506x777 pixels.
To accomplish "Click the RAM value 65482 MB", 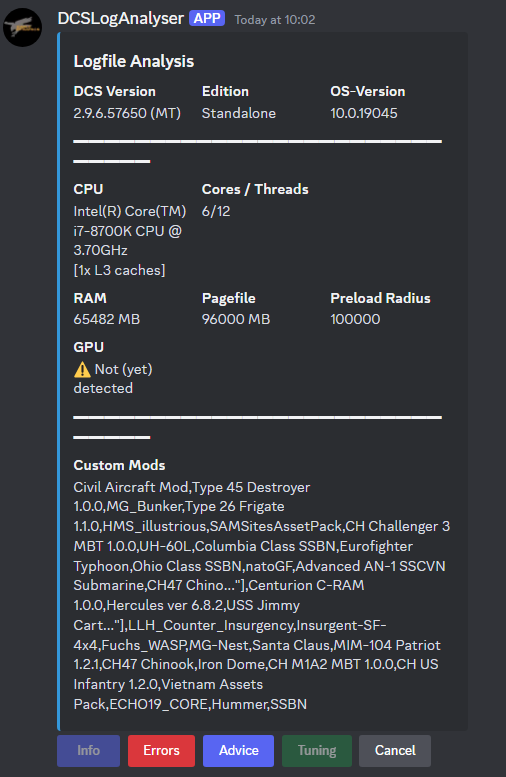I will tap(107, 319).
